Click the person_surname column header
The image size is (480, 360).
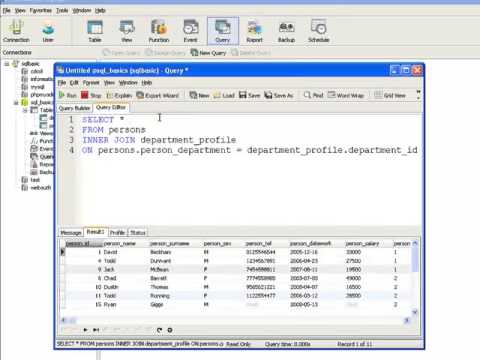[176, 244]
